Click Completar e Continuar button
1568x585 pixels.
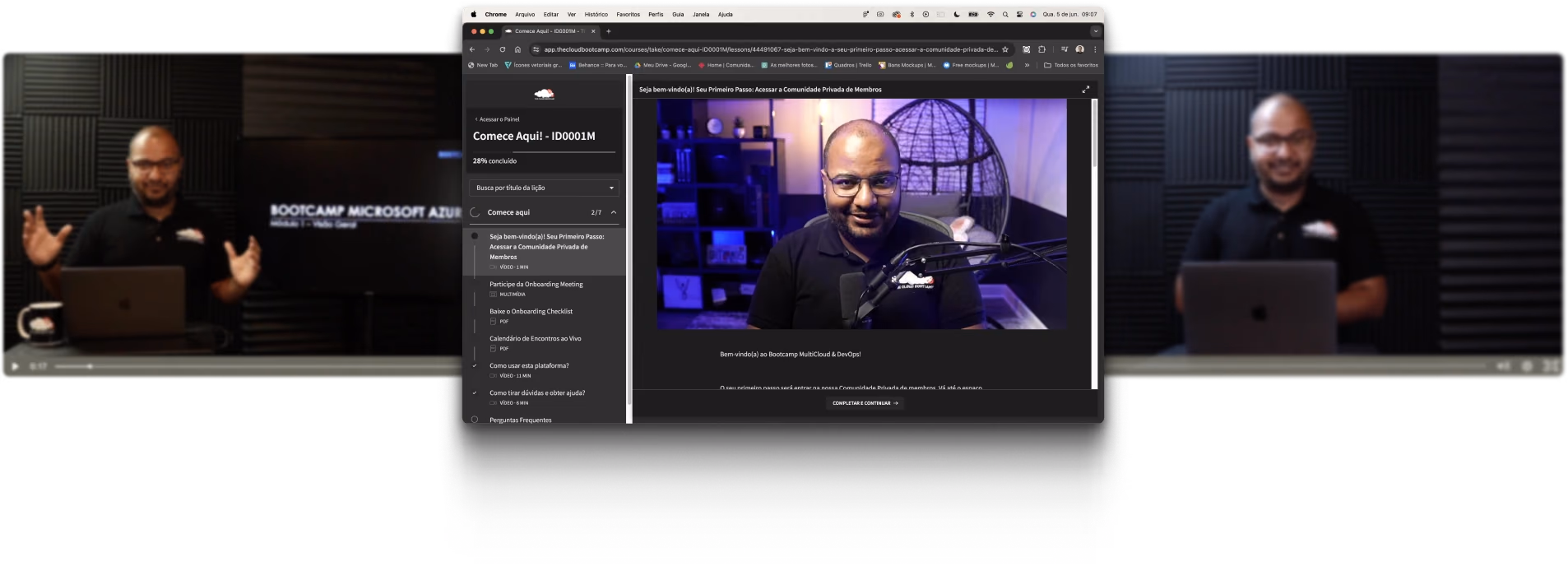click(865, 403)
